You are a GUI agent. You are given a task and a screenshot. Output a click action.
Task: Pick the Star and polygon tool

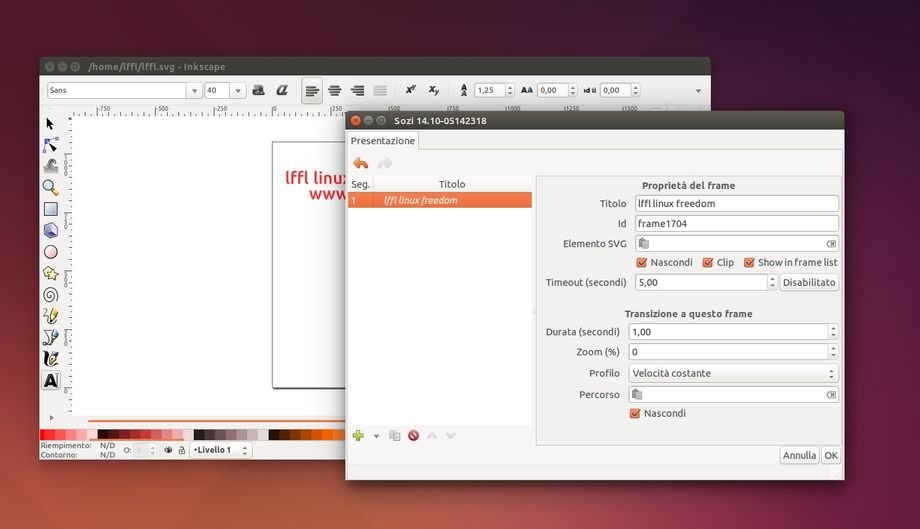pyautogui.click(x=50, y=273)
